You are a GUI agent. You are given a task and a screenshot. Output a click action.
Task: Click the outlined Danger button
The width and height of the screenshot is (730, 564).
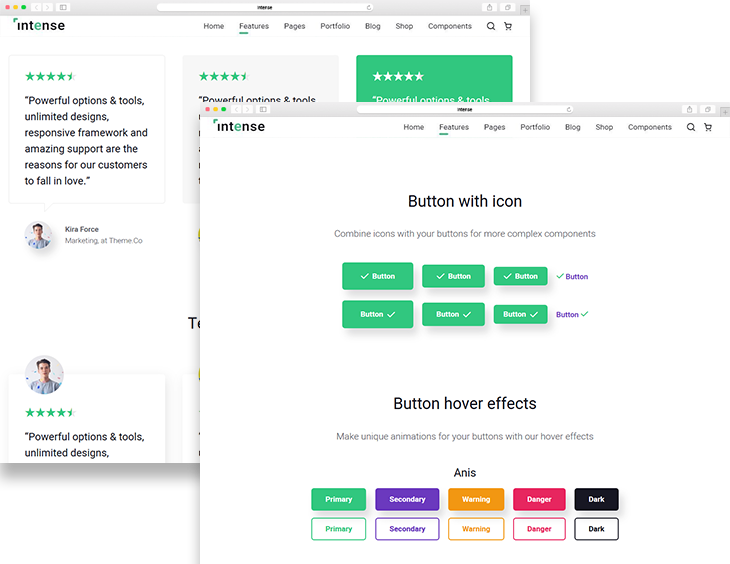(539, 529)
